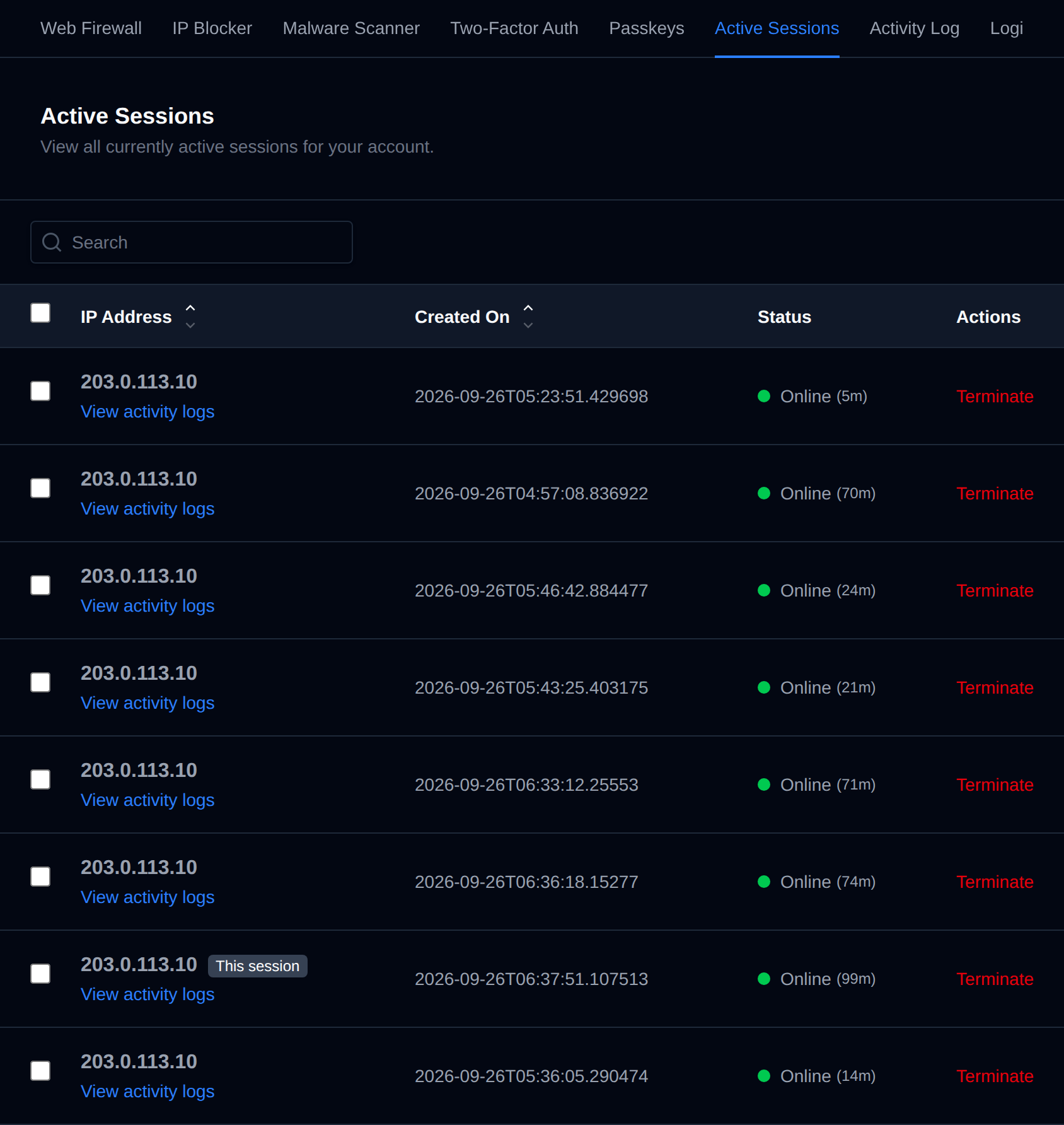Check the session created at 05:36:05.290474
Viewport: 1064px width, 1125px height.
(40, 1071)
